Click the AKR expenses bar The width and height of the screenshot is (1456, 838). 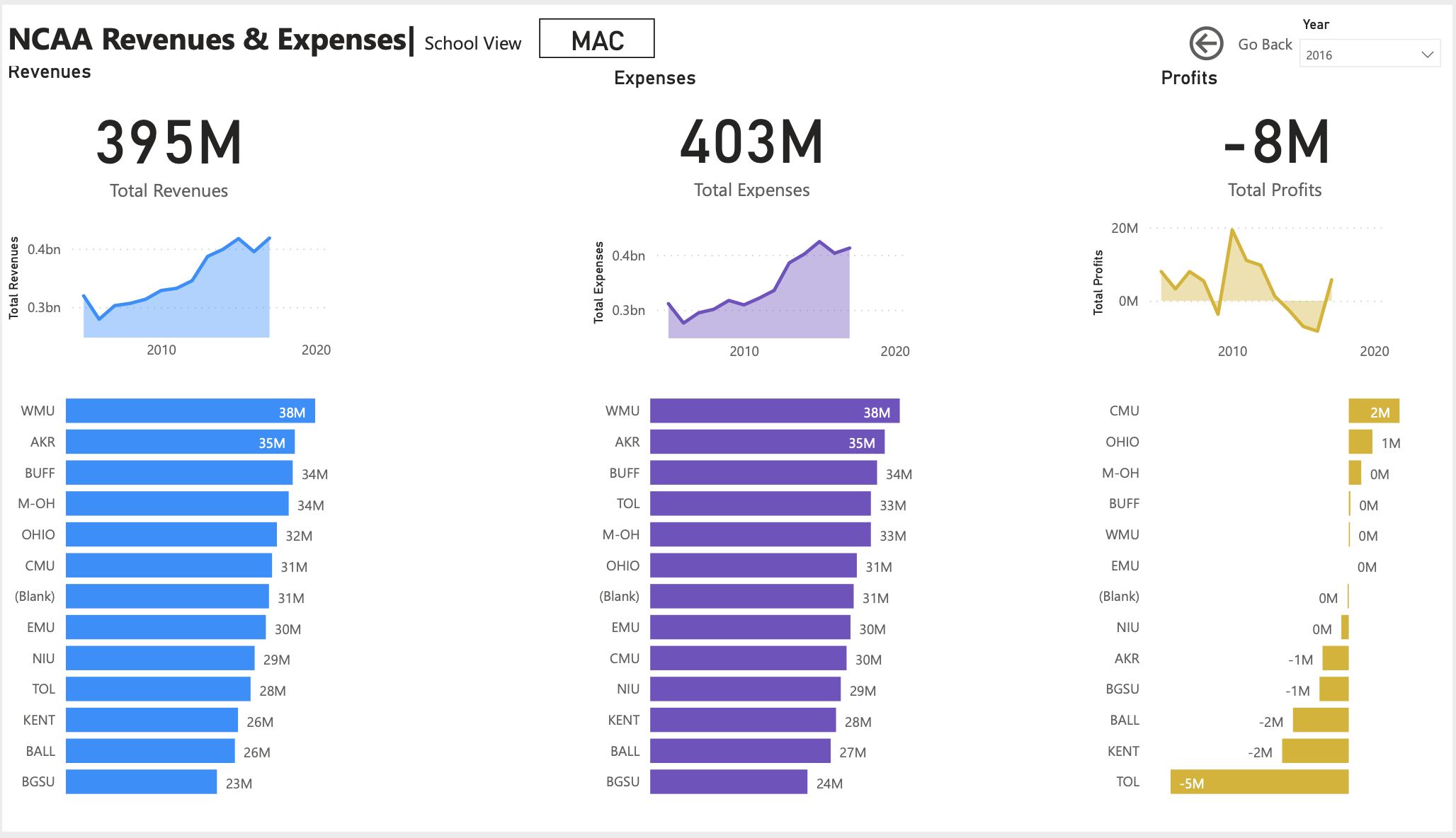pyautogui.click(x=767, y=442)
